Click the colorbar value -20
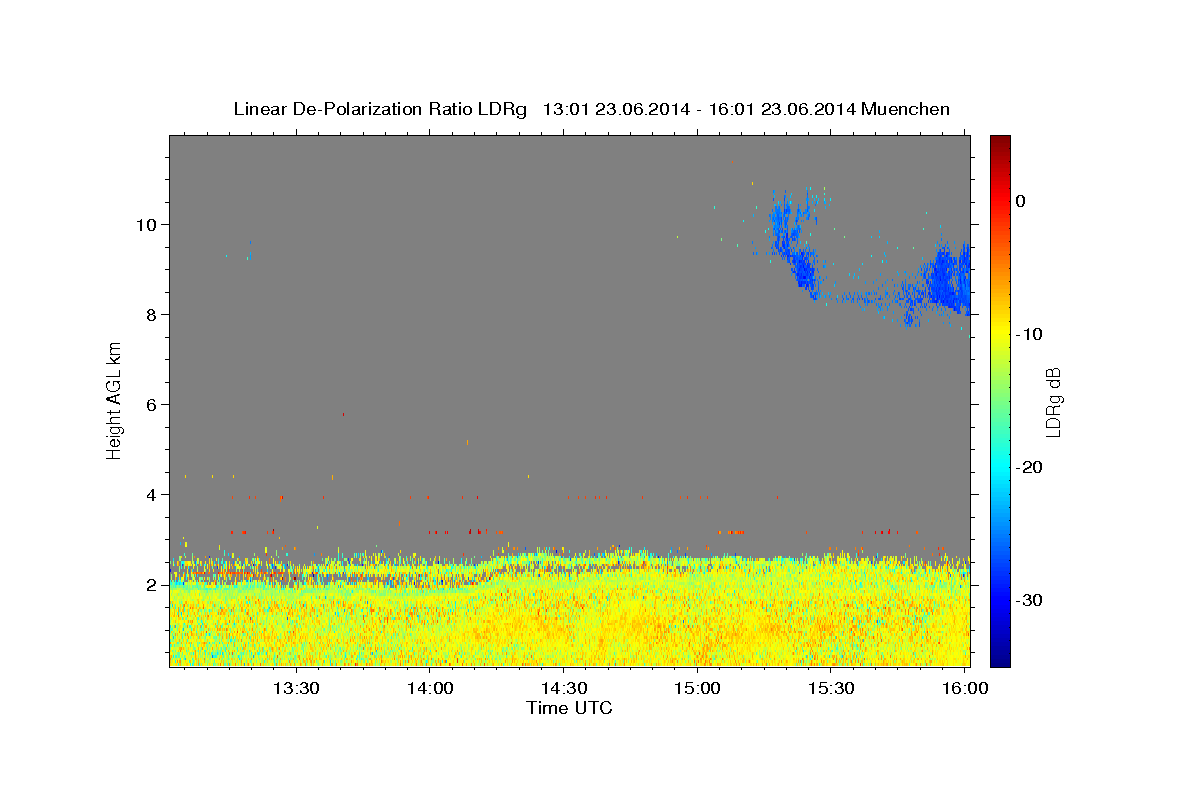Image resolution: width=1200 pixels, height=800 pixels. click(1029, 467)
